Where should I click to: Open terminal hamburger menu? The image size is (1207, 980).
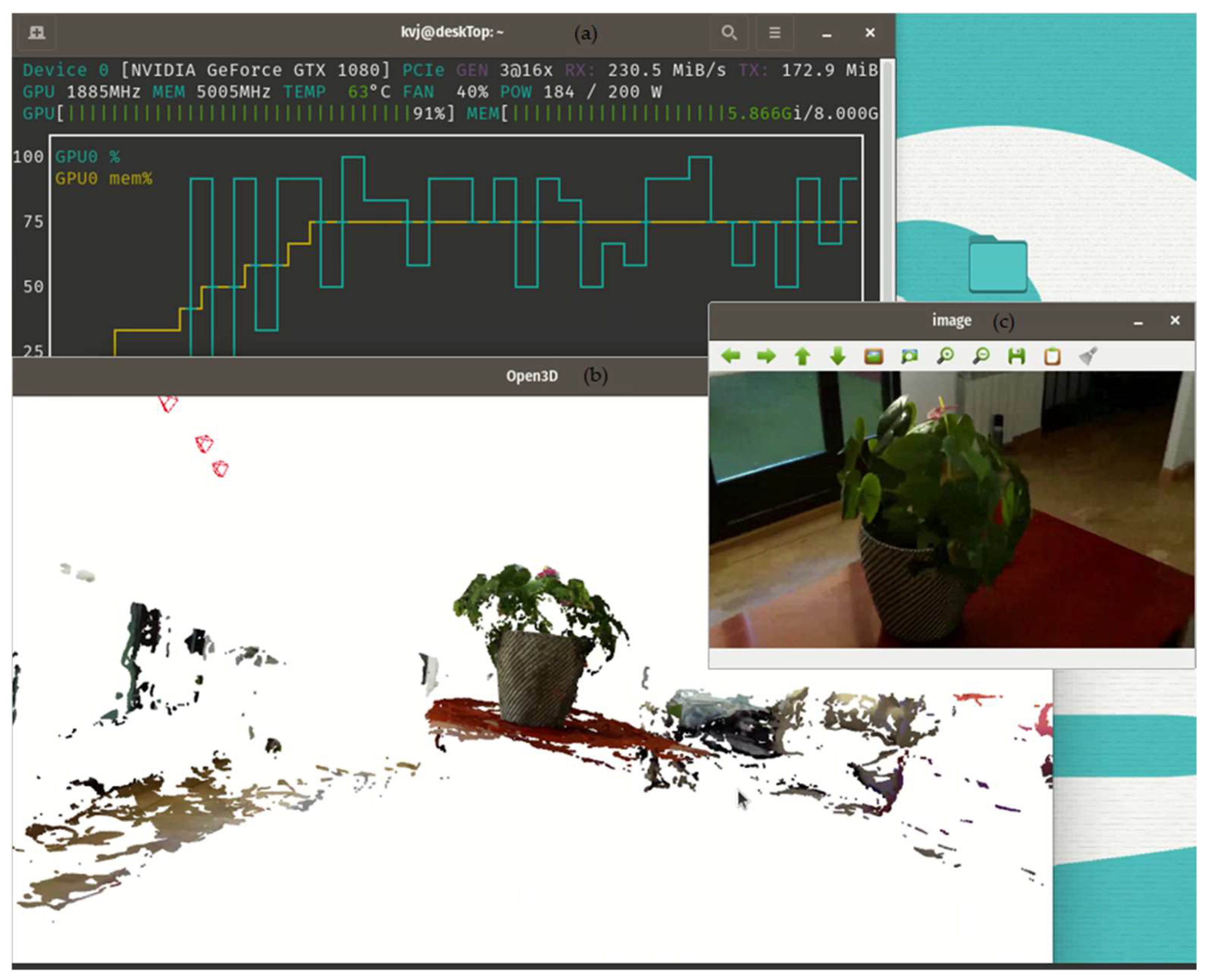point(775,32)
